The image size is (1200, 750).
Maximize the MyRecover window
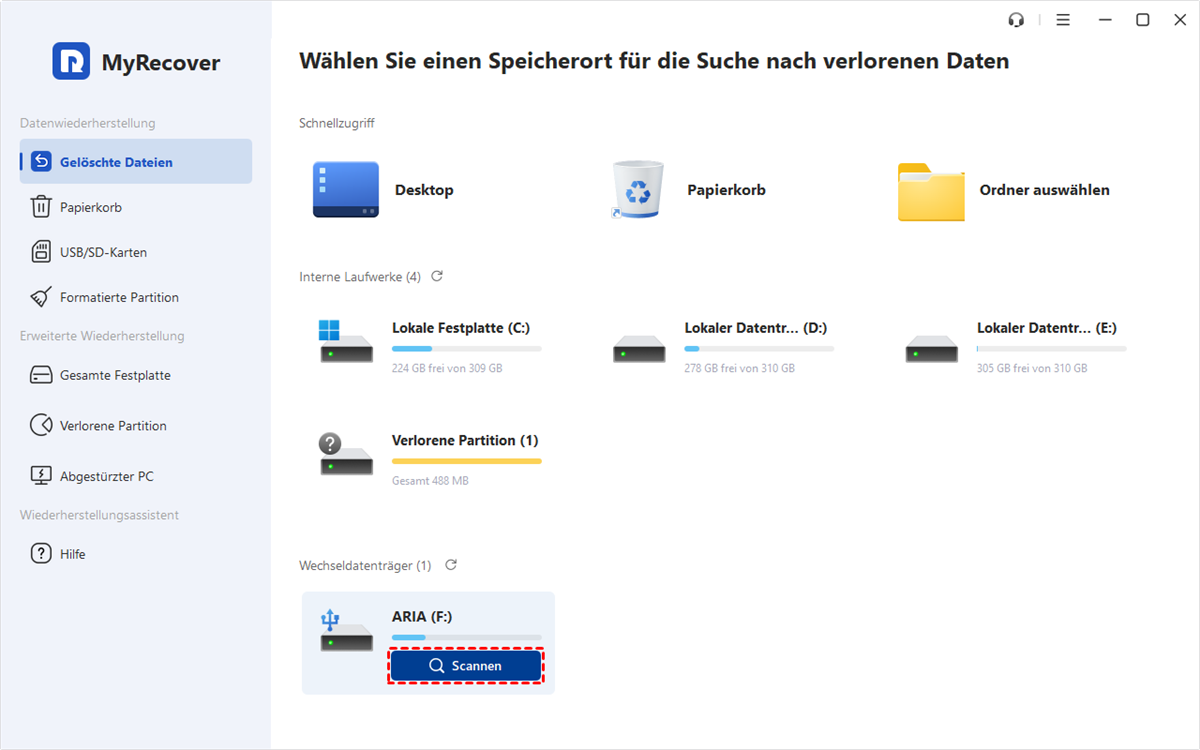1143,20
